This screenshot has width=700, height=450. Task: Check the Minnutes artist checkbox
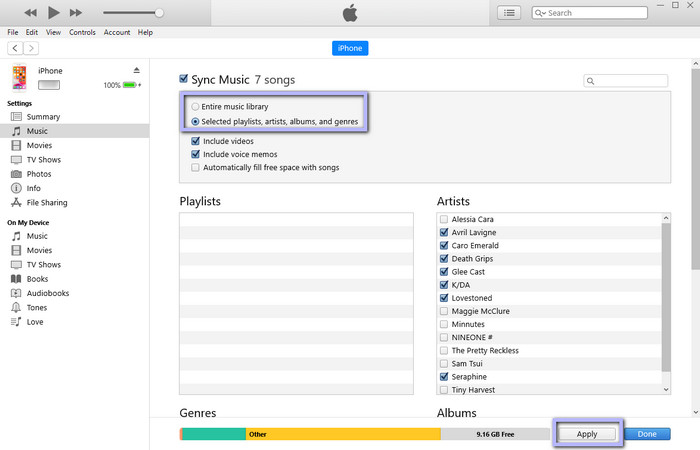click(444, 324)
